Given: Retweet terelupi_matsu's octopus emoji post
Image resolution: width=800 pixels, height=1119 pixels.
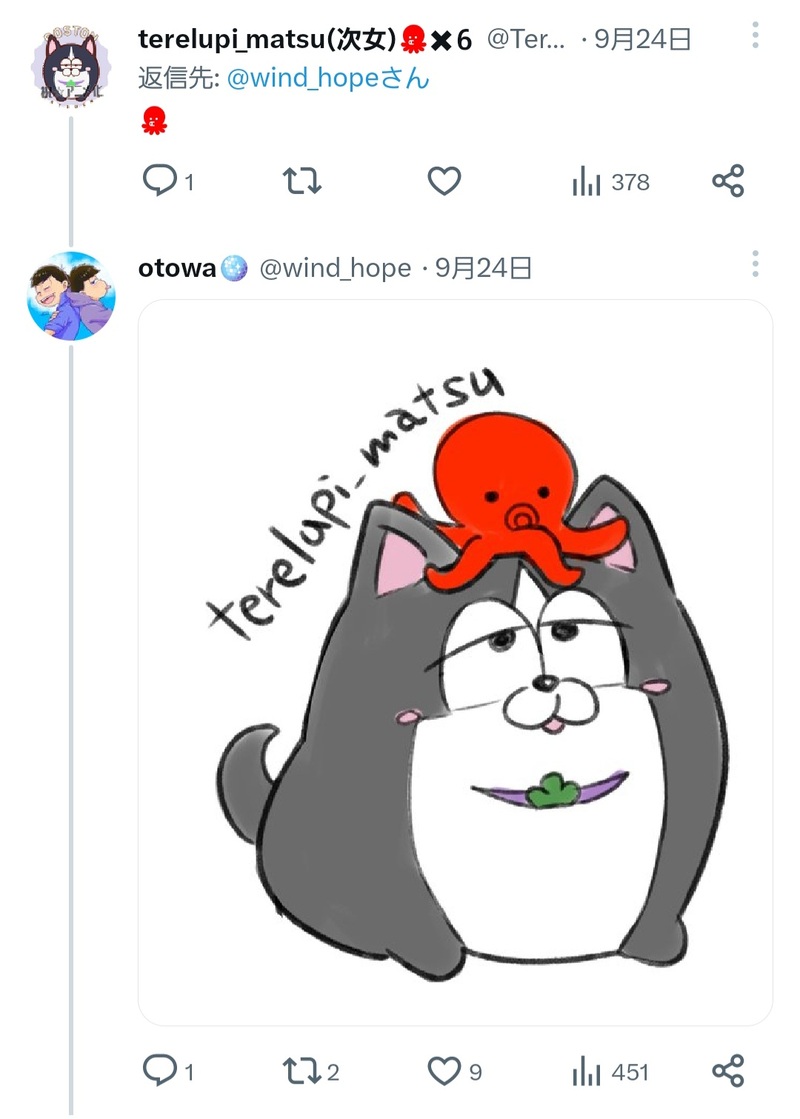Looking at the screenshot, I should [x=302, y=181].
